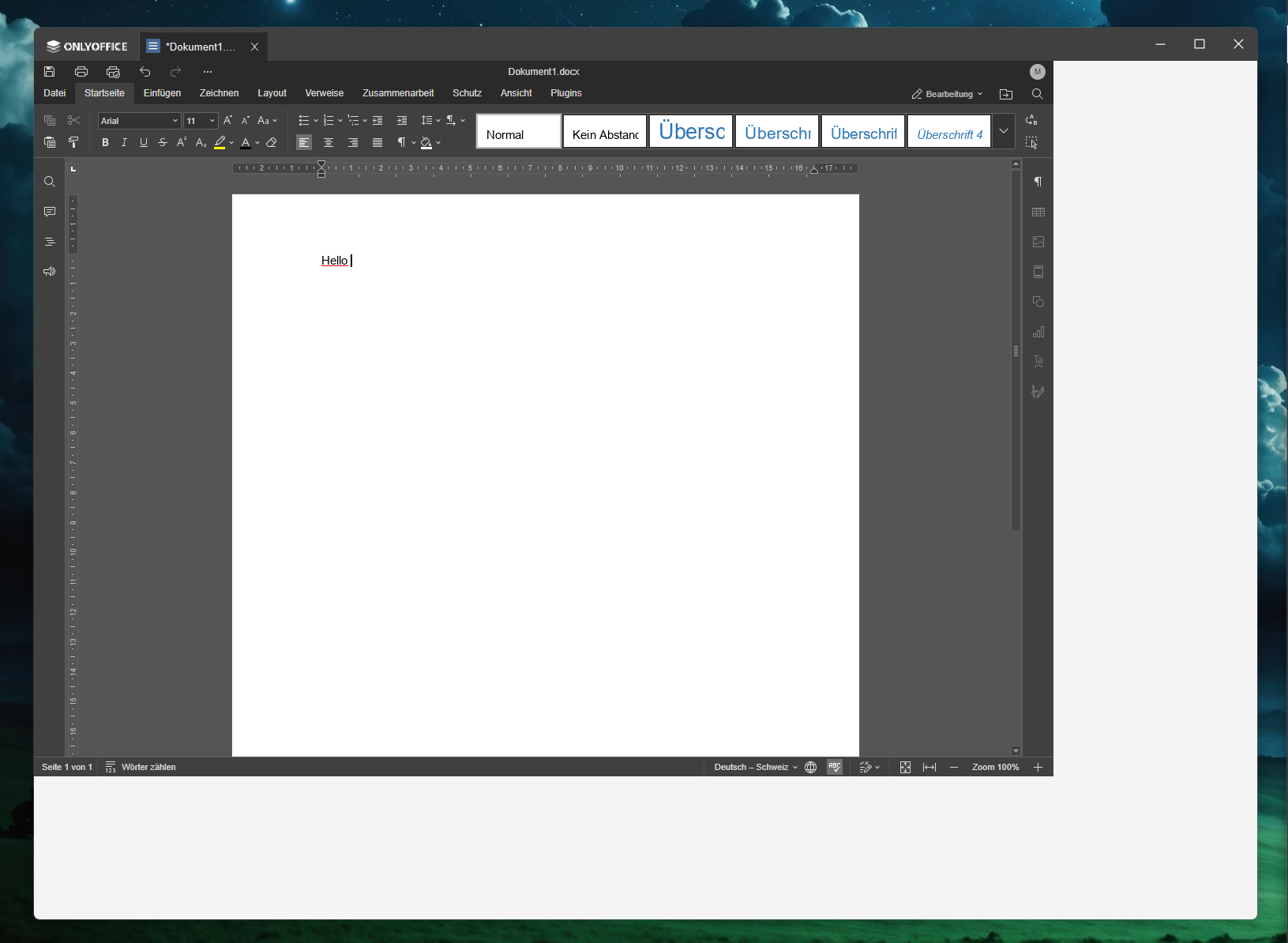Decrease paragraph indent
The width and height of the screenshot is (1288, 943).
[377, 121]
